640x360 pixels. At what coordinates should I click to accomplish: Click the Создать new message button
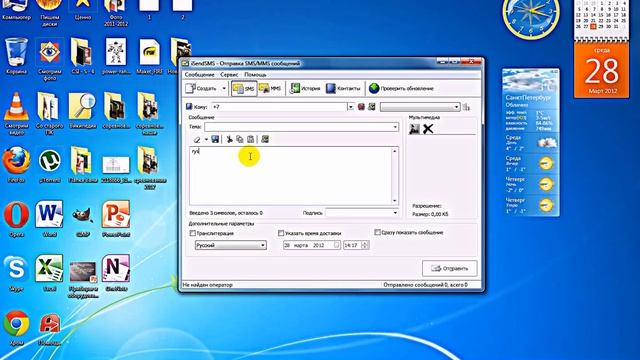(x=201, y=88)
